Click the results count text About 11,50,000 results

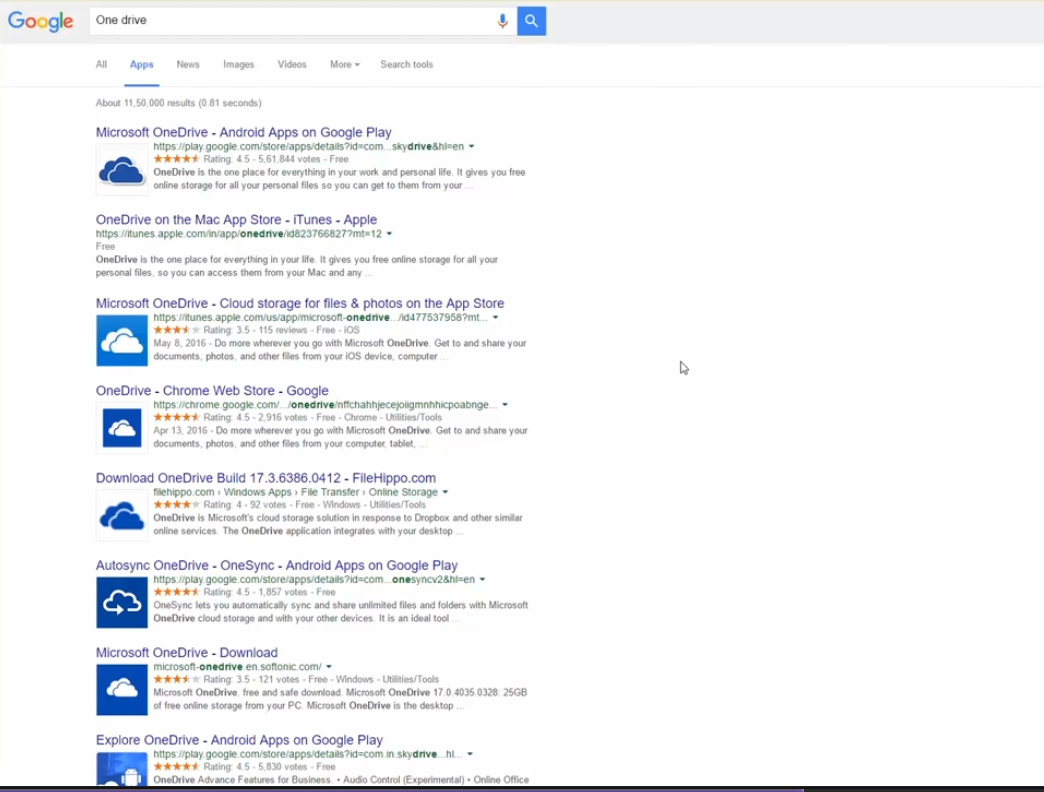(x=178, y=102)
